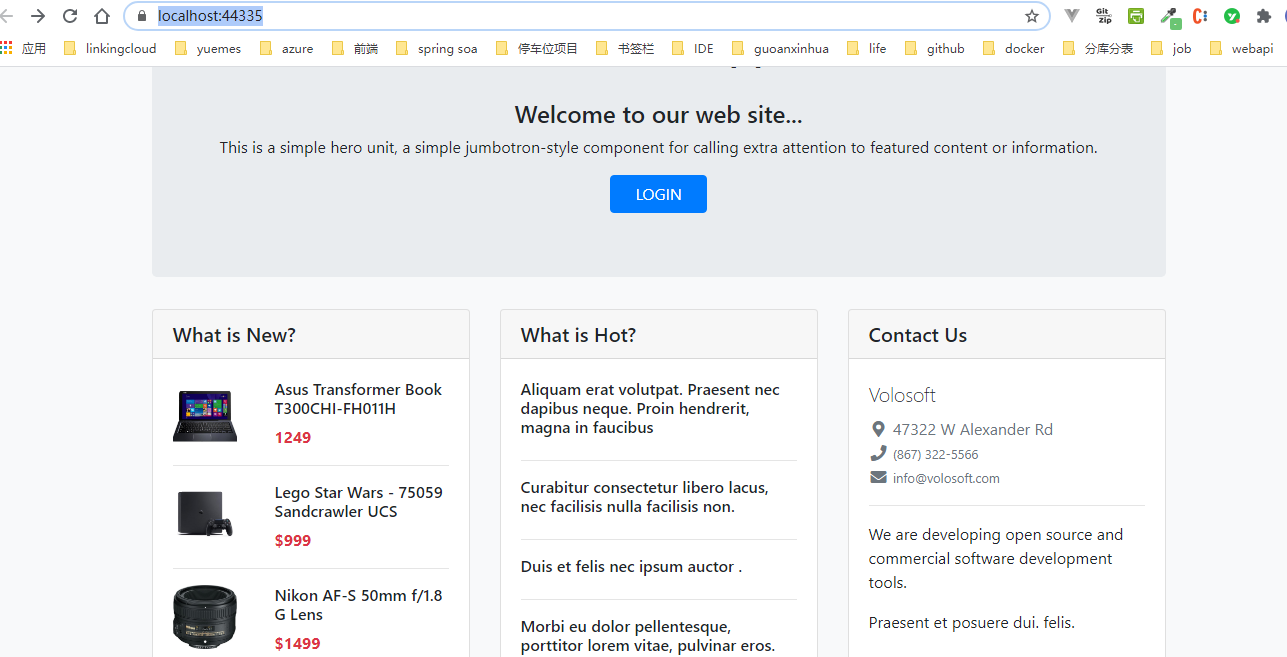Image resolution: width=1287 pixels, height=657 pixels.
Task: Click the location pin beside the address
Action: (878, 429)
